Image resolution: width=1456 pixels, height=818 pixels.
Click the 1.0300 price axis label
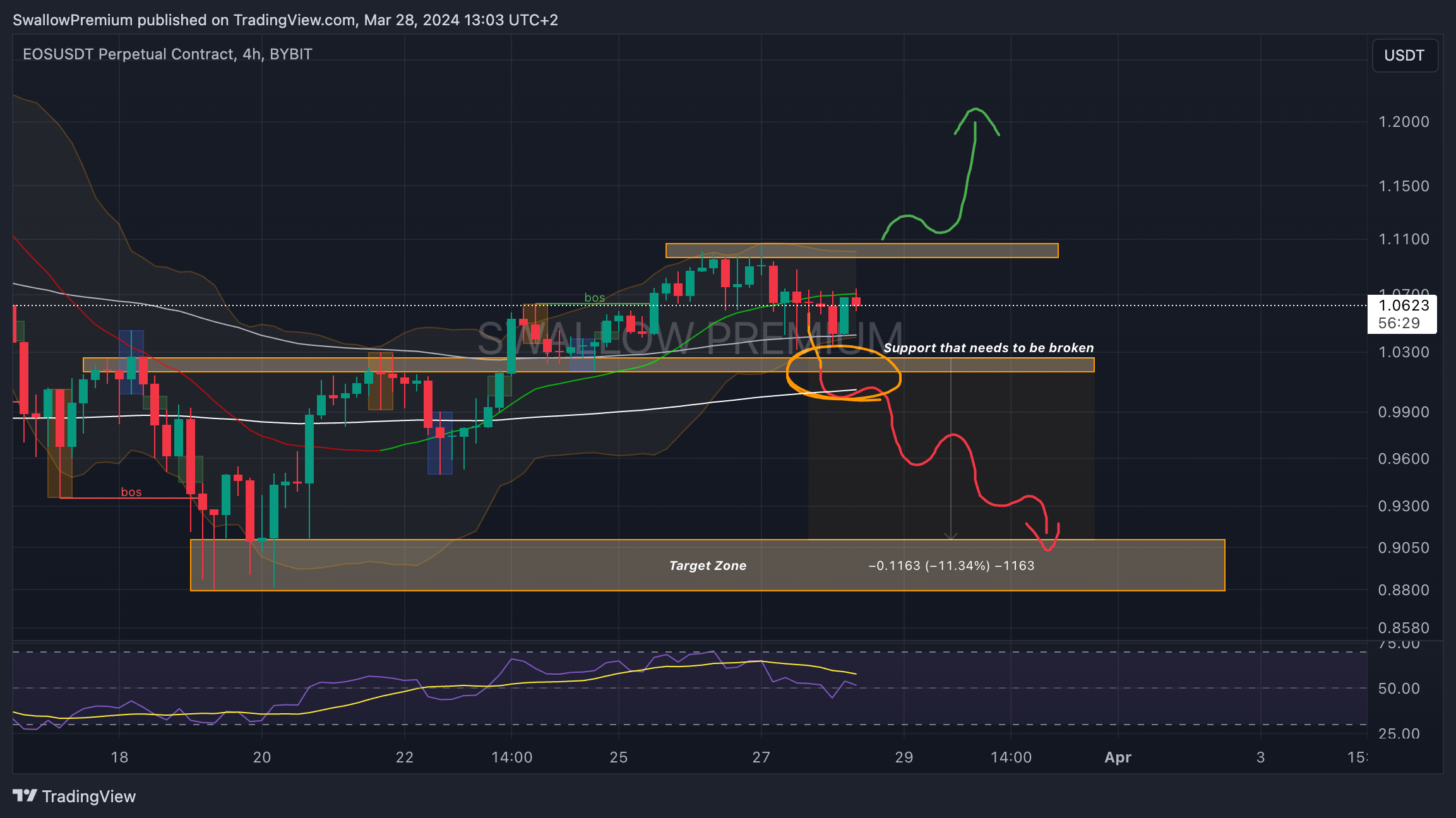point(1404,352)
